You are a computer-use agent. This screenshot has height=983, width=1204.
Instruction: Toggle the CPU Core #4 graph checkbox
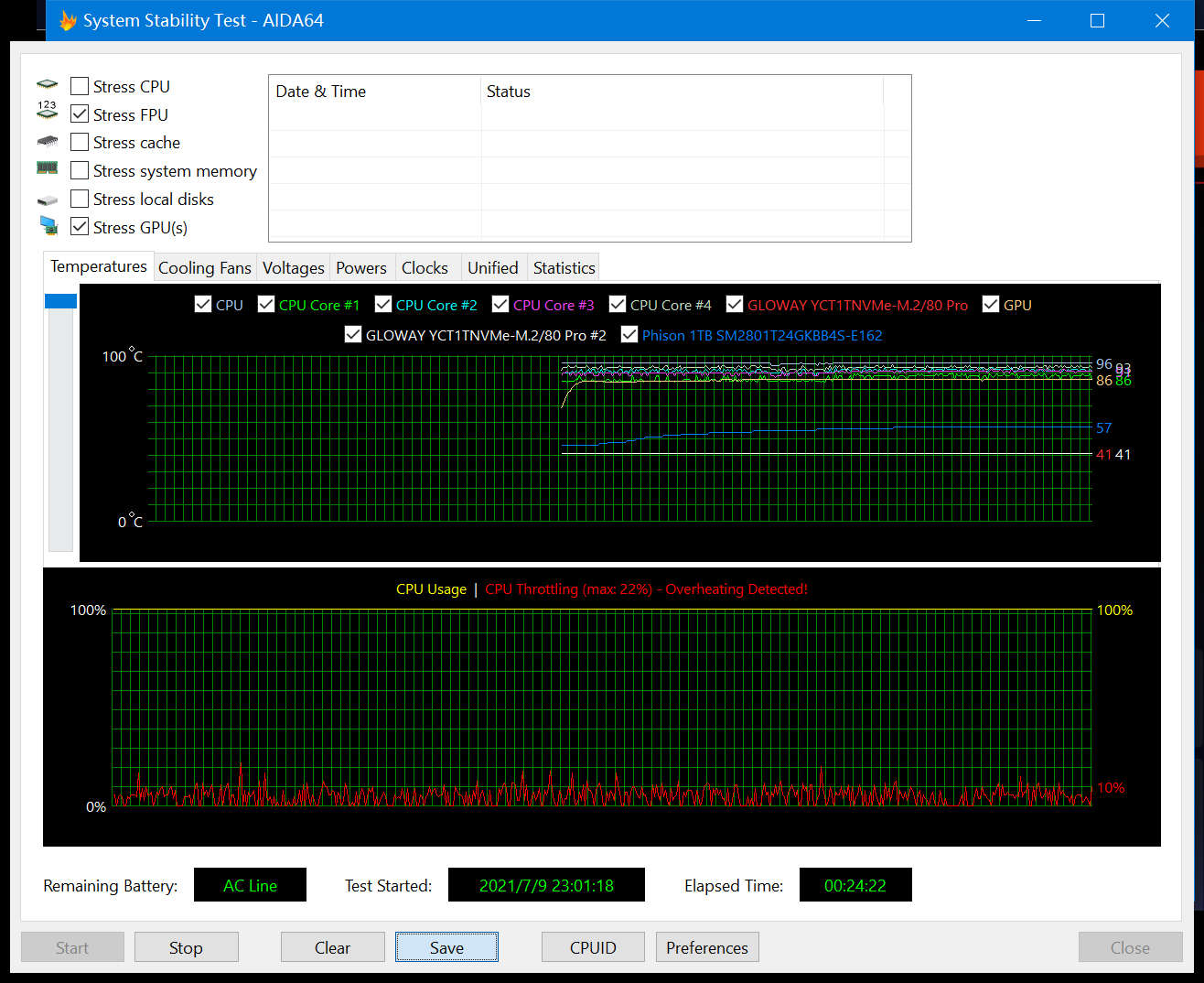618,305
